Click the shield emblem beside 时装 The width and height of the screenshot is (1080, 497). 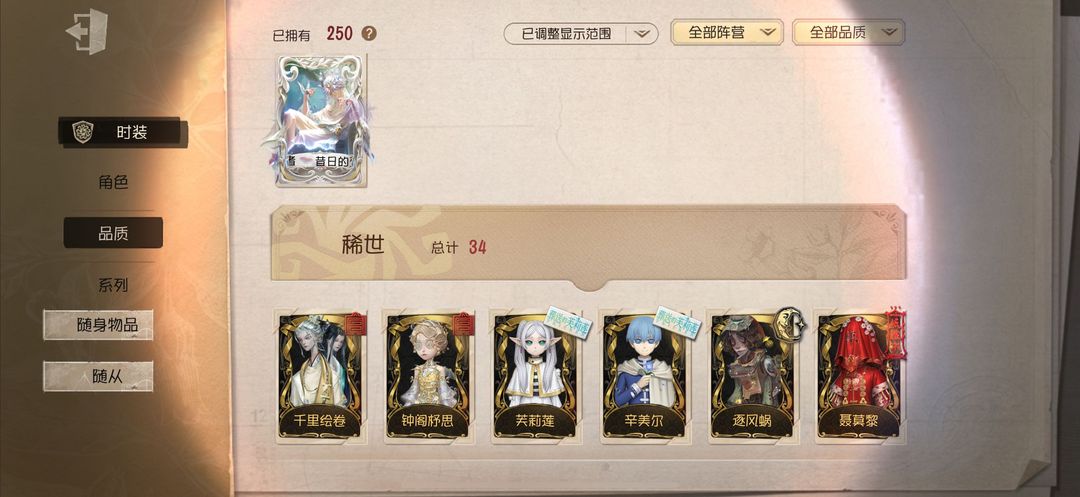tap(83, 131)
